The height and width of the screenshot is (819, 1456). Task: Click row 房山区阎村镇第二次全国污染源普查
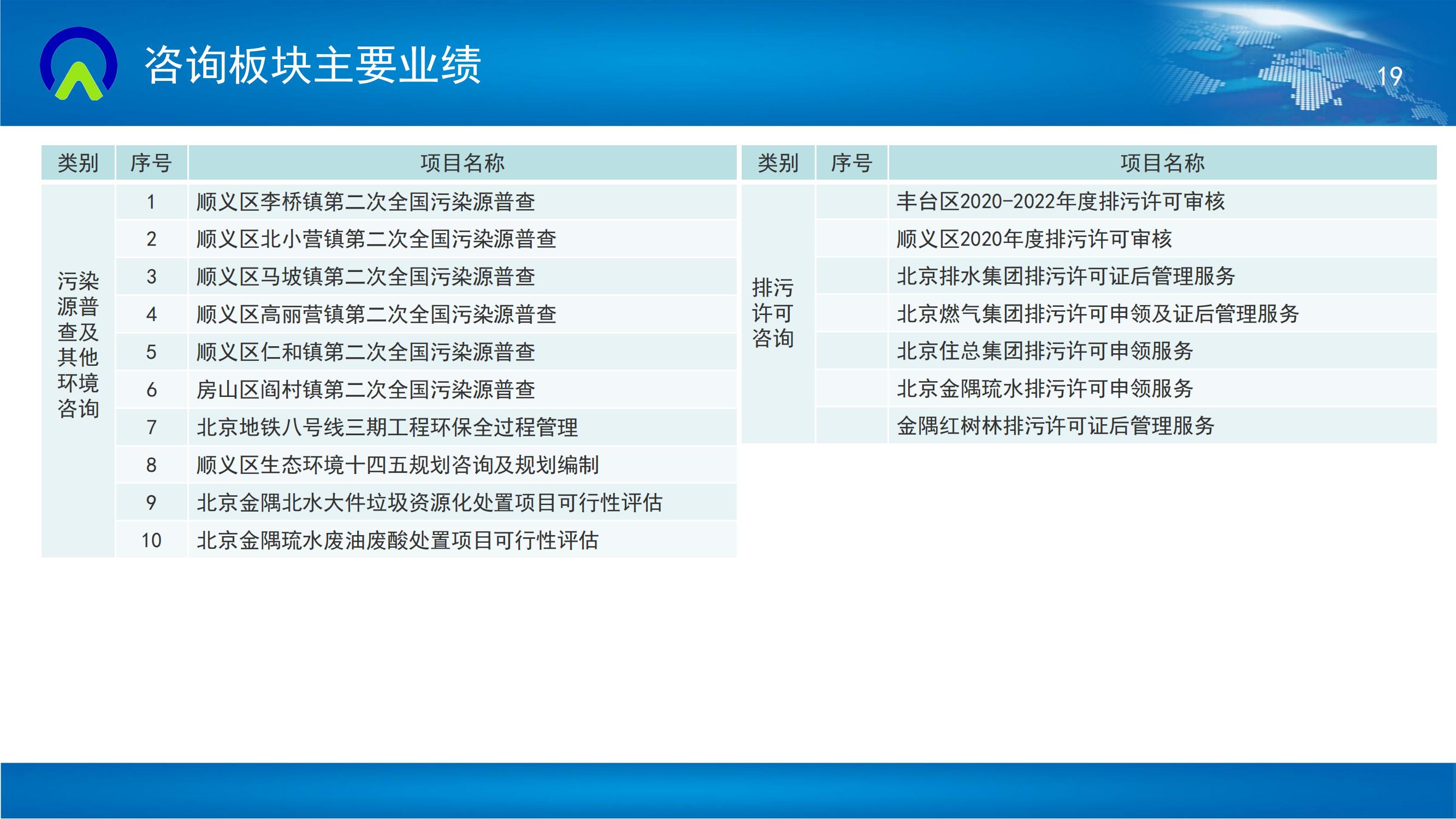(366, 389)
